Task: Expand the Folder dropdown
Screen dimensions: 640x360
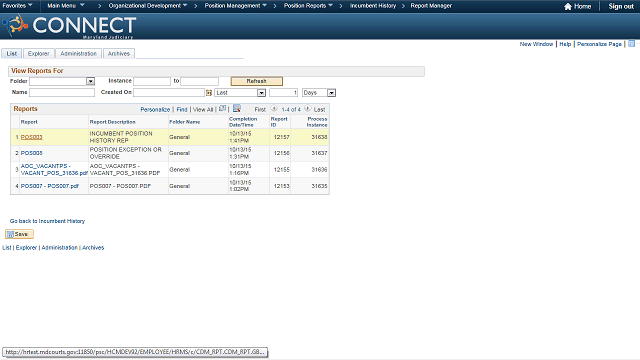Action: [x=91, y=81]
